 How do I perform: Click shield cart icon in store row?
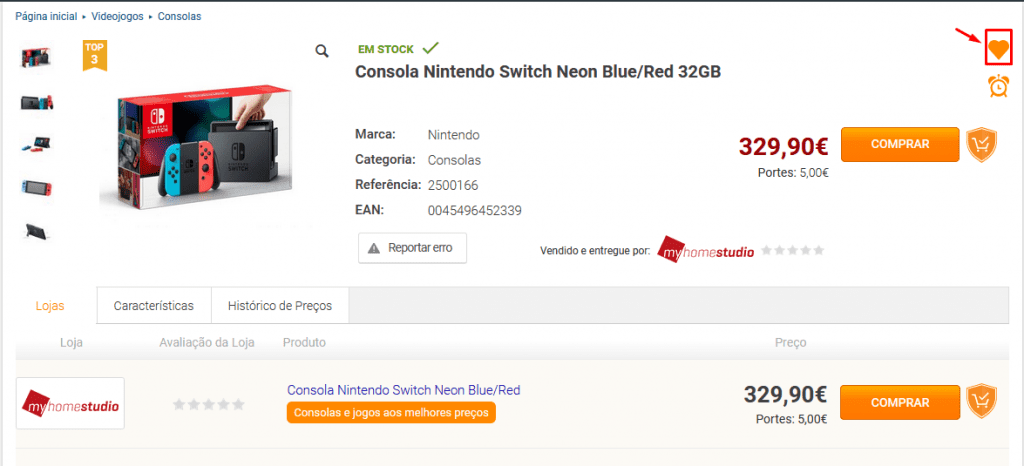point(982,402)
